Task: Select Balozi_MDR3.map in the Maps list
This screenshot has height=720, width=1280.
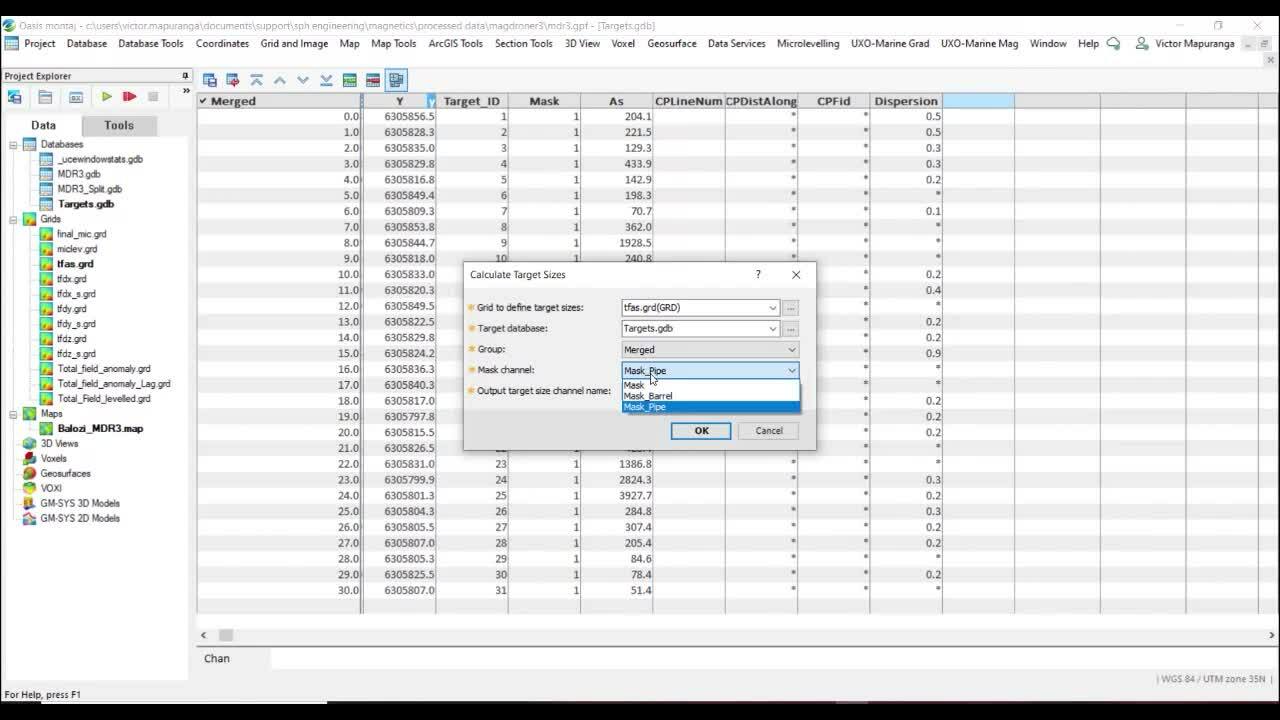Action: [x=99, y=428]
